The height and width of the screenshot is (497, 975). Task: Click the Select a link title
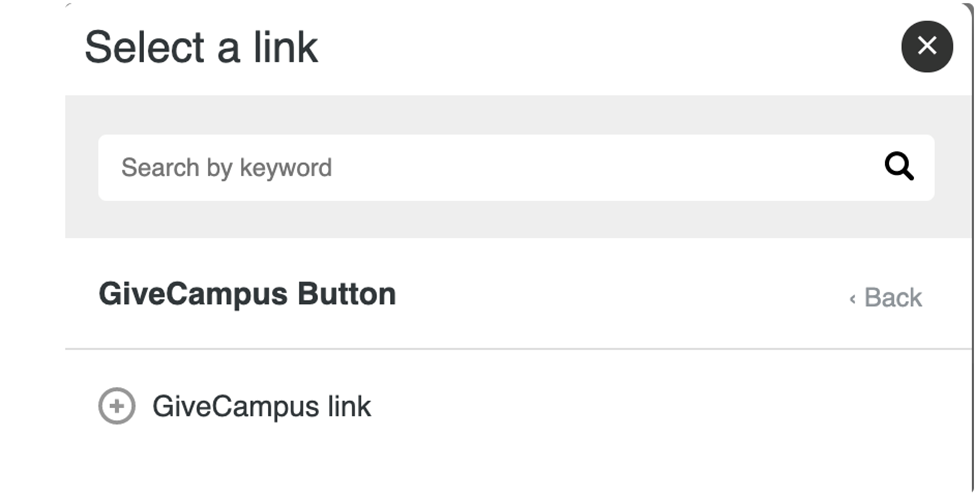(x=201, y=47)
